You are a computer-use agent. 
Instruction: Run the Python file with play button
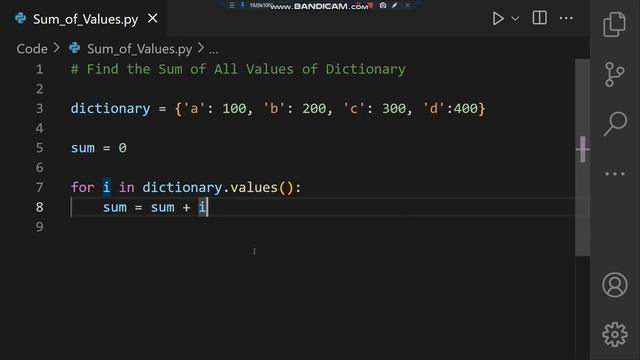click(x=498, y=19)
